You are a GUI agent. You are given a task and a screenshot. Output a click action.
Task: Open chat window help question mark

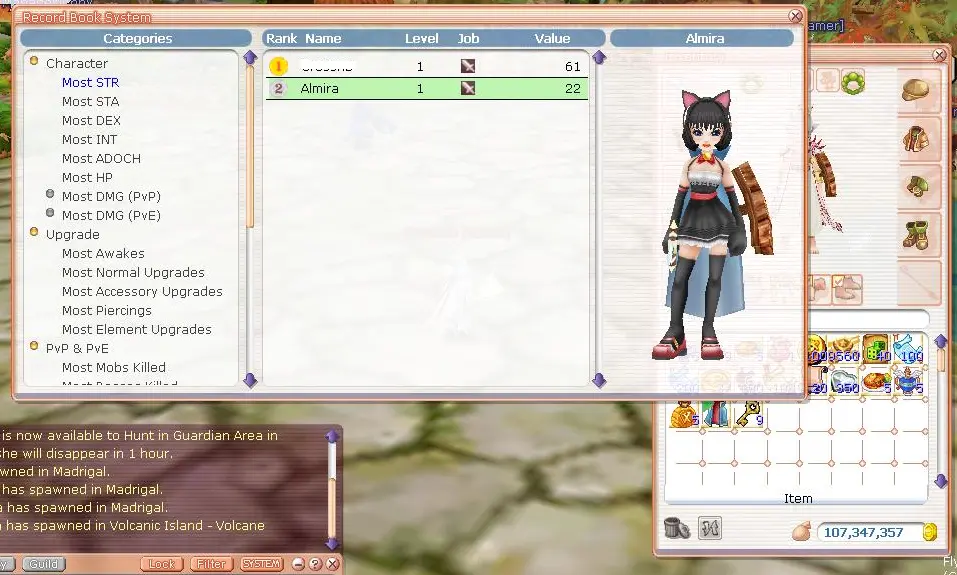click(315, 563)
